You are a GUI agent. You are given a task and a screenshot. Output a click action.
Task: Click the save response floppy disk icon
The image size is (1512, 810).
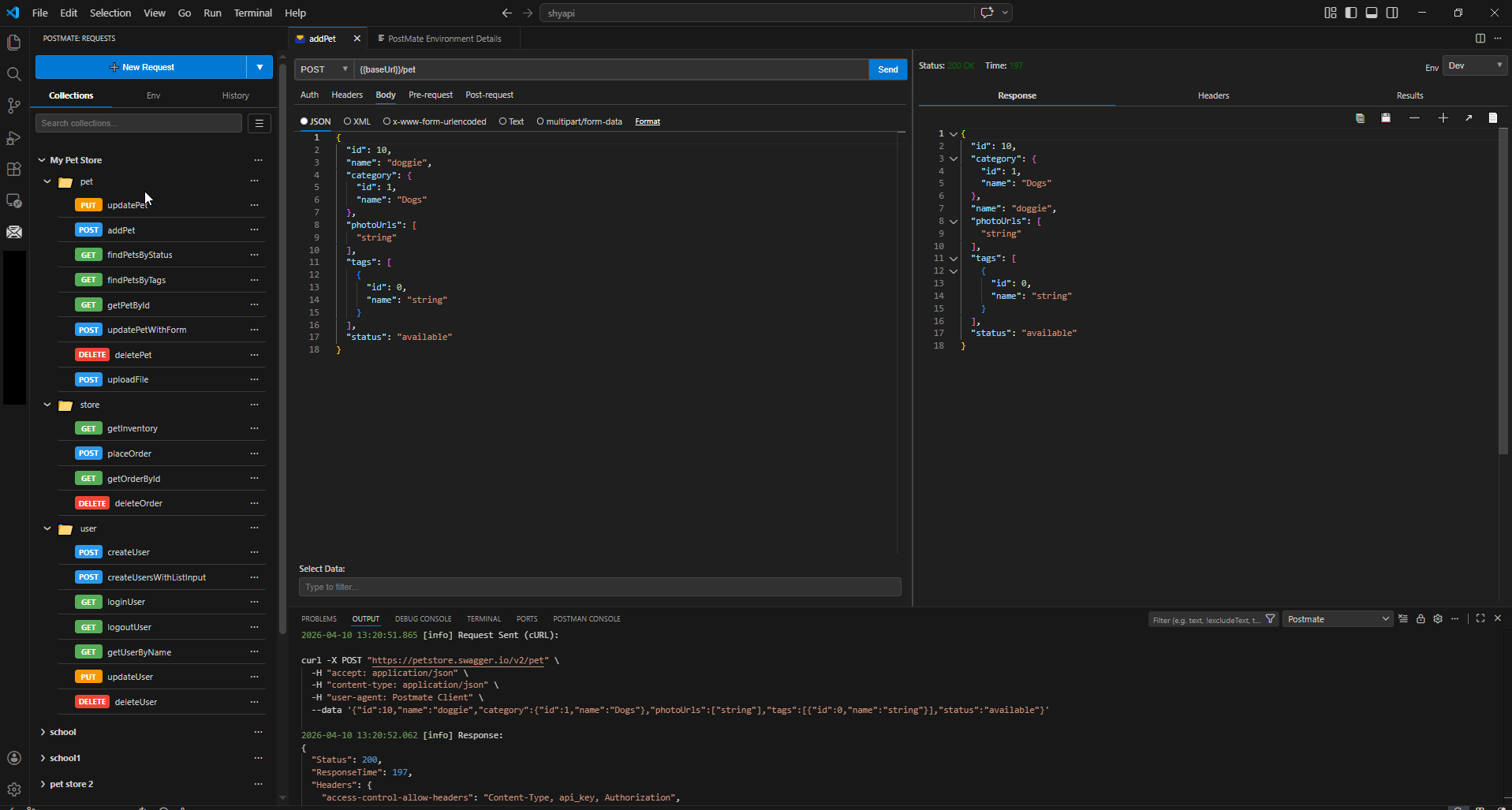click(x=1386, y=118)
